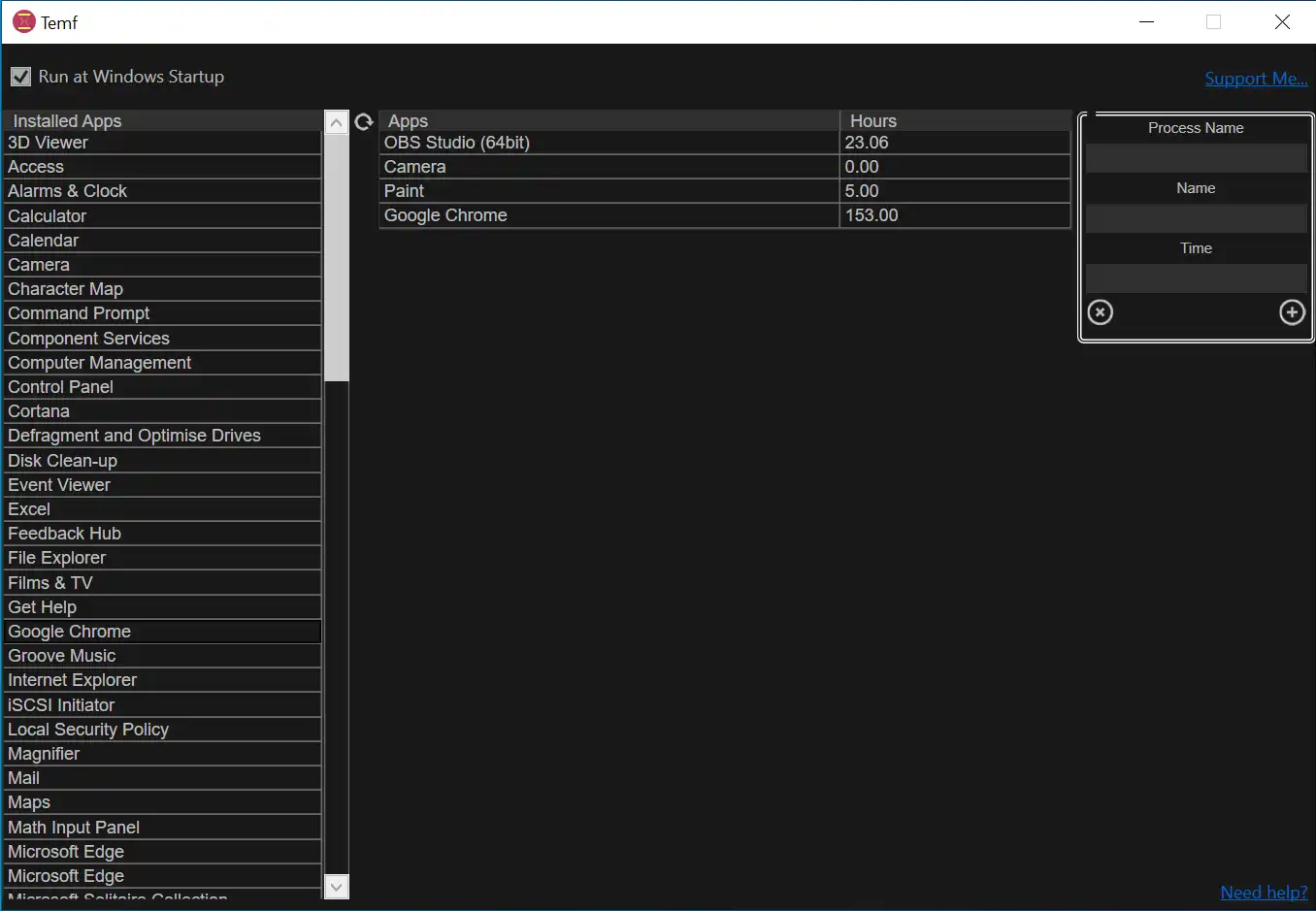Click the circled plus add icon
Viewport: 1316px width, 911px height.
tap(1292, 312)
